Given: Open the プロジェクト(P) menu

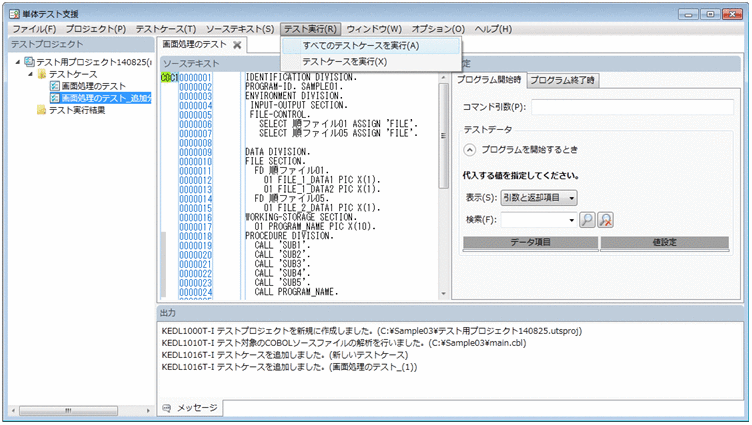Looking at the screenshot, I should tap(95, 29).
